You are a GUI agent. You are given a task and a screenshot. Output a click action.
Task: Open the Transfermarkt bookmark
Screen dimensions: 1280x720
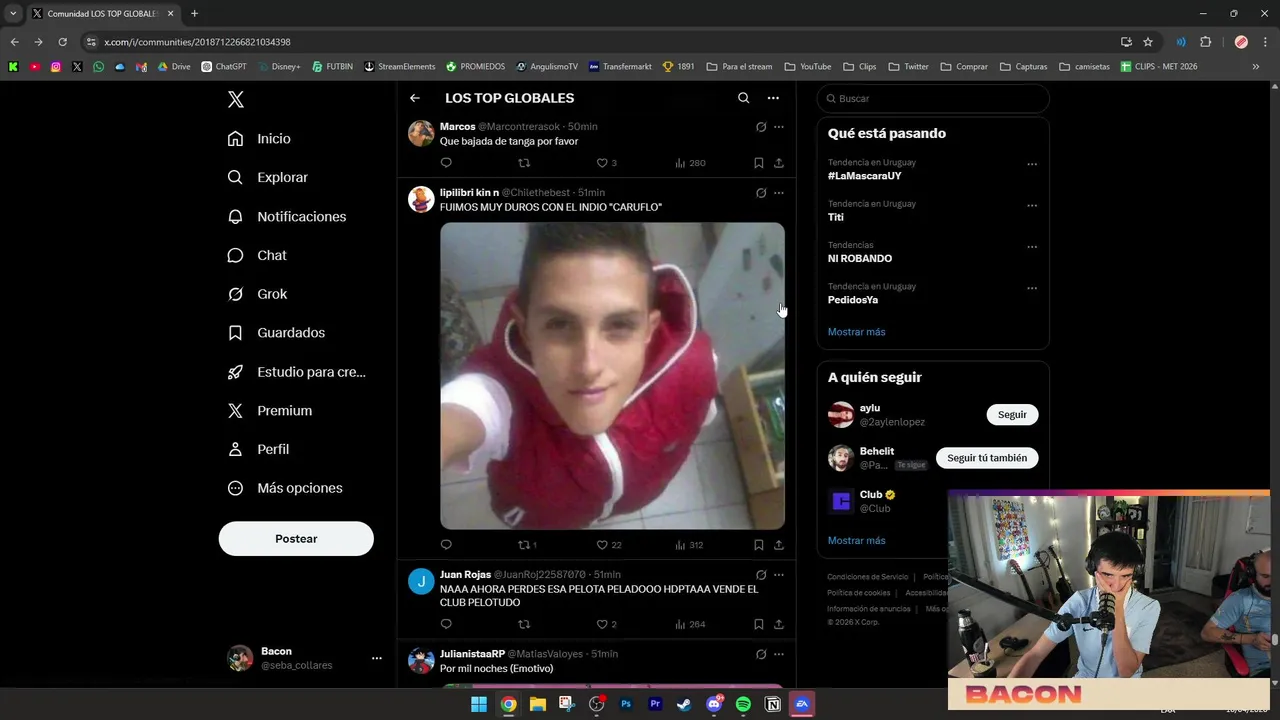click(x=620, y=67)
